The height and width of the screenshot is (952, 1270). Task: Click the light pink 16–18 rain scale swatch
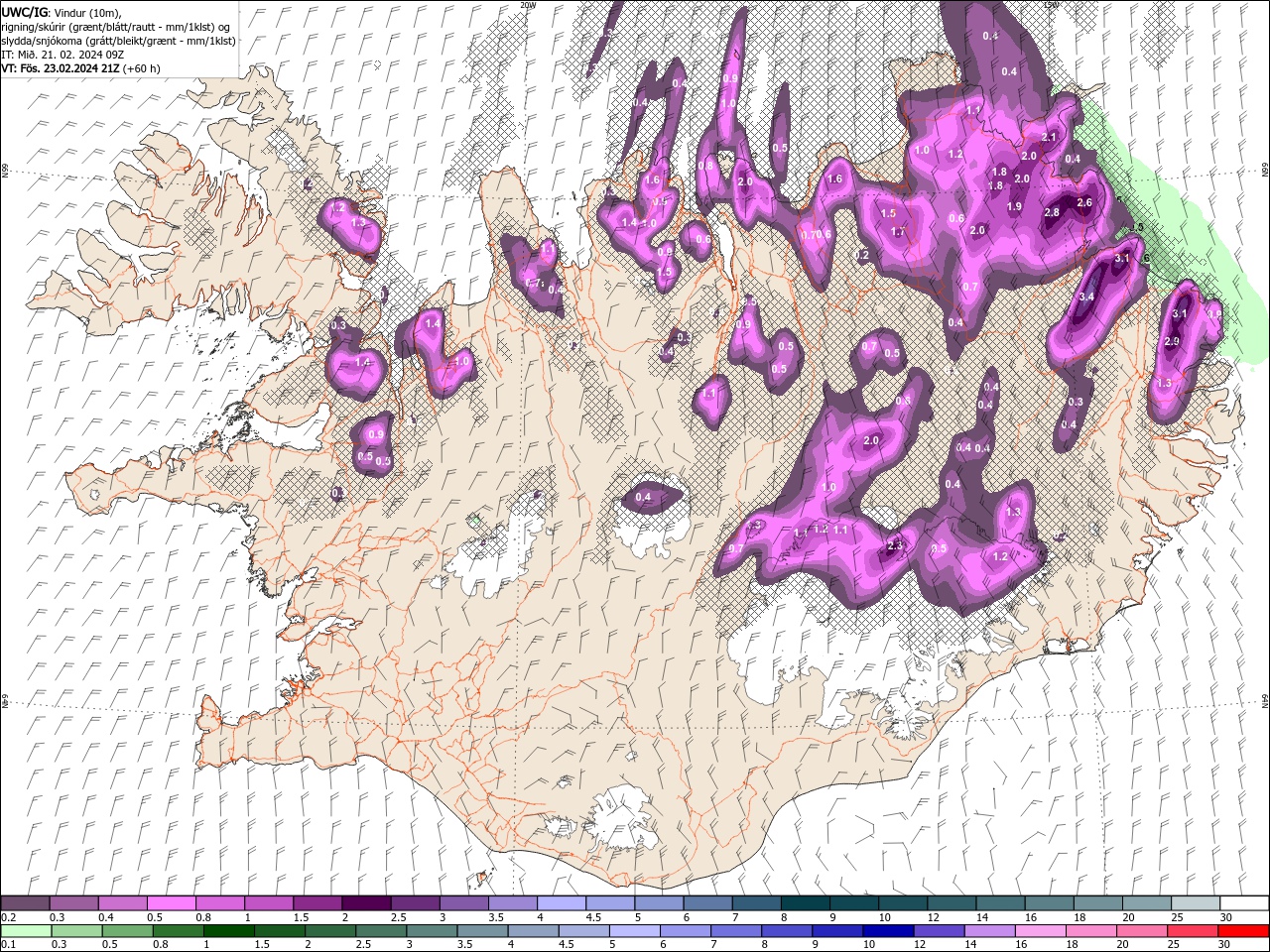[1040, 931]
